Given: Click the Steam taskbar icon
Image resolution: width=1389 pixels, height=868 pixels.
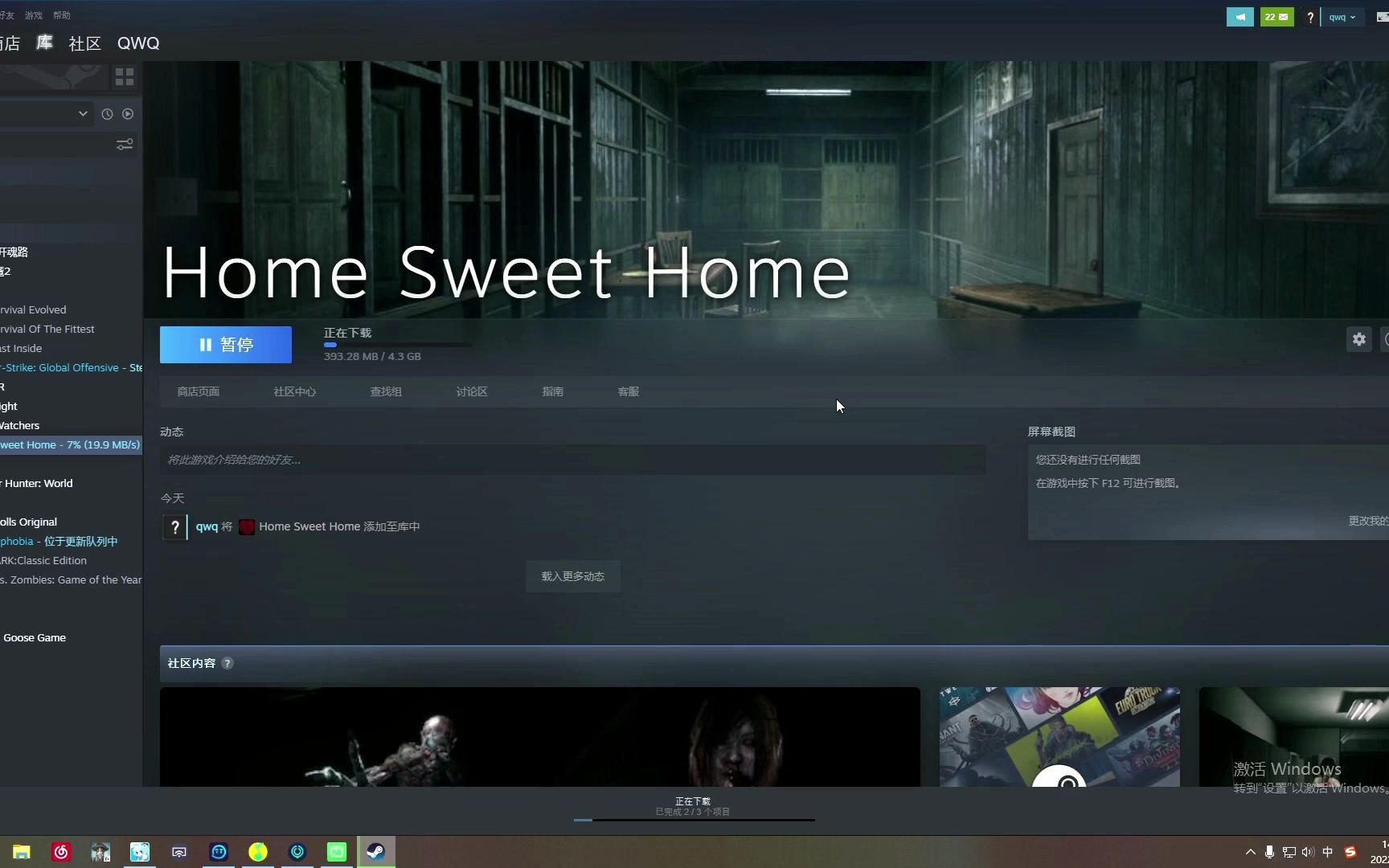Looking at the screenshot, I should point(375,852).
